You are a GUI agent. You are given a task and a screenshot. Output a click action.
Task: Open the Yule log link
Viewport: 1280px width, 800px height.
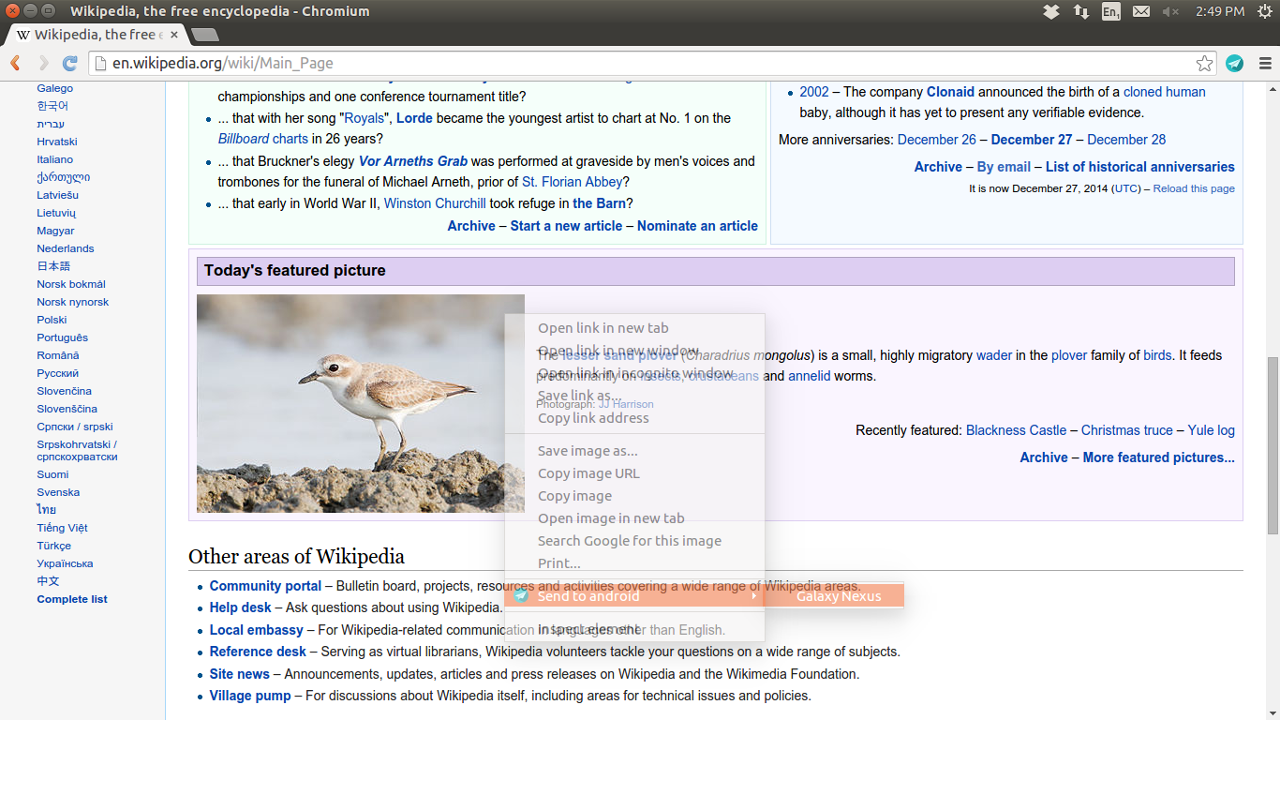(x=1211, y=431)
